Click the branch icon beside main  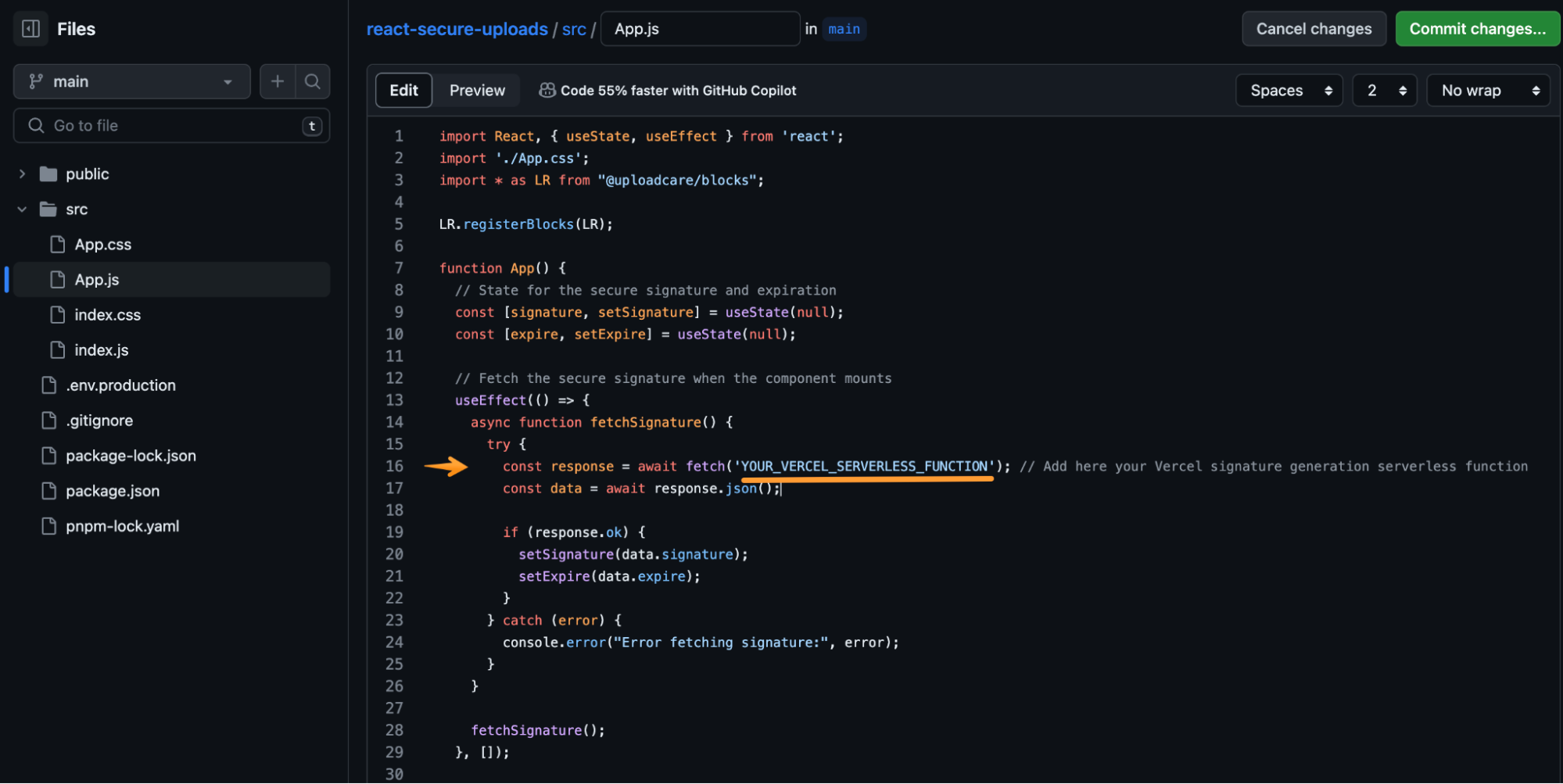click(34, 81)
